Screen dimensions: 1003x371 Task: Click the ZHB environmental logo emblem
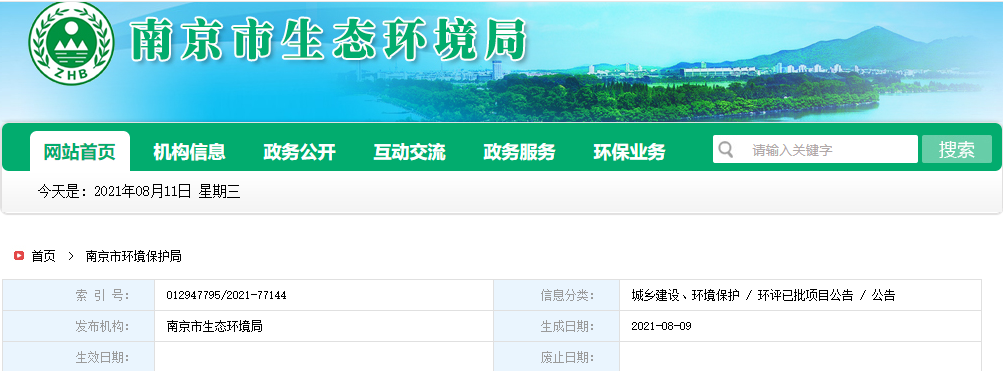(72, 43)
